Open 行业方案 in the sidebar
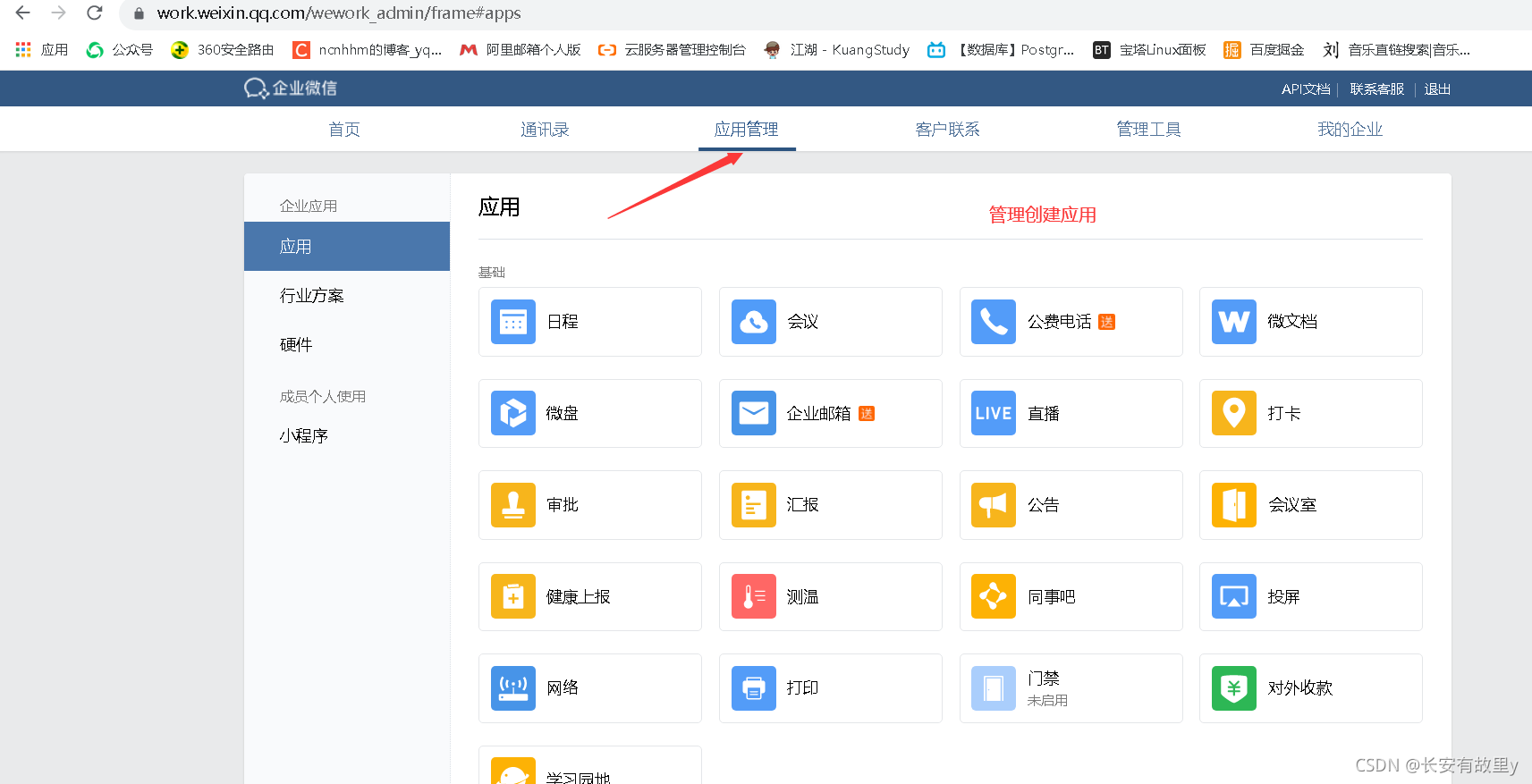This screenshot has height=784, width=1532. pyautogui.click(x=312, y=296)
